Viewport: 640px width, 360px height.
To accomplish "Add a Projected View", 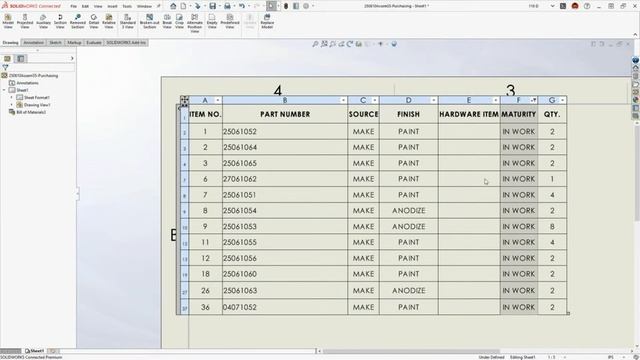I will click(25, 21).
